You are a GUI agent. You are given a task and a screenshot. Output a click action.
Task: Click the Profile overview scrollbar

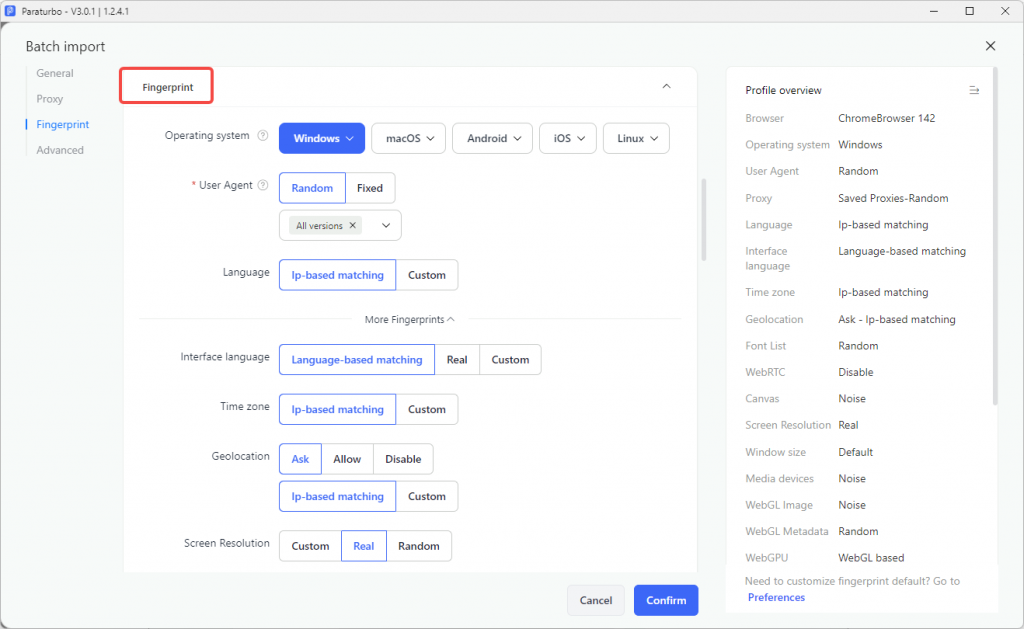tap(995, 236)
